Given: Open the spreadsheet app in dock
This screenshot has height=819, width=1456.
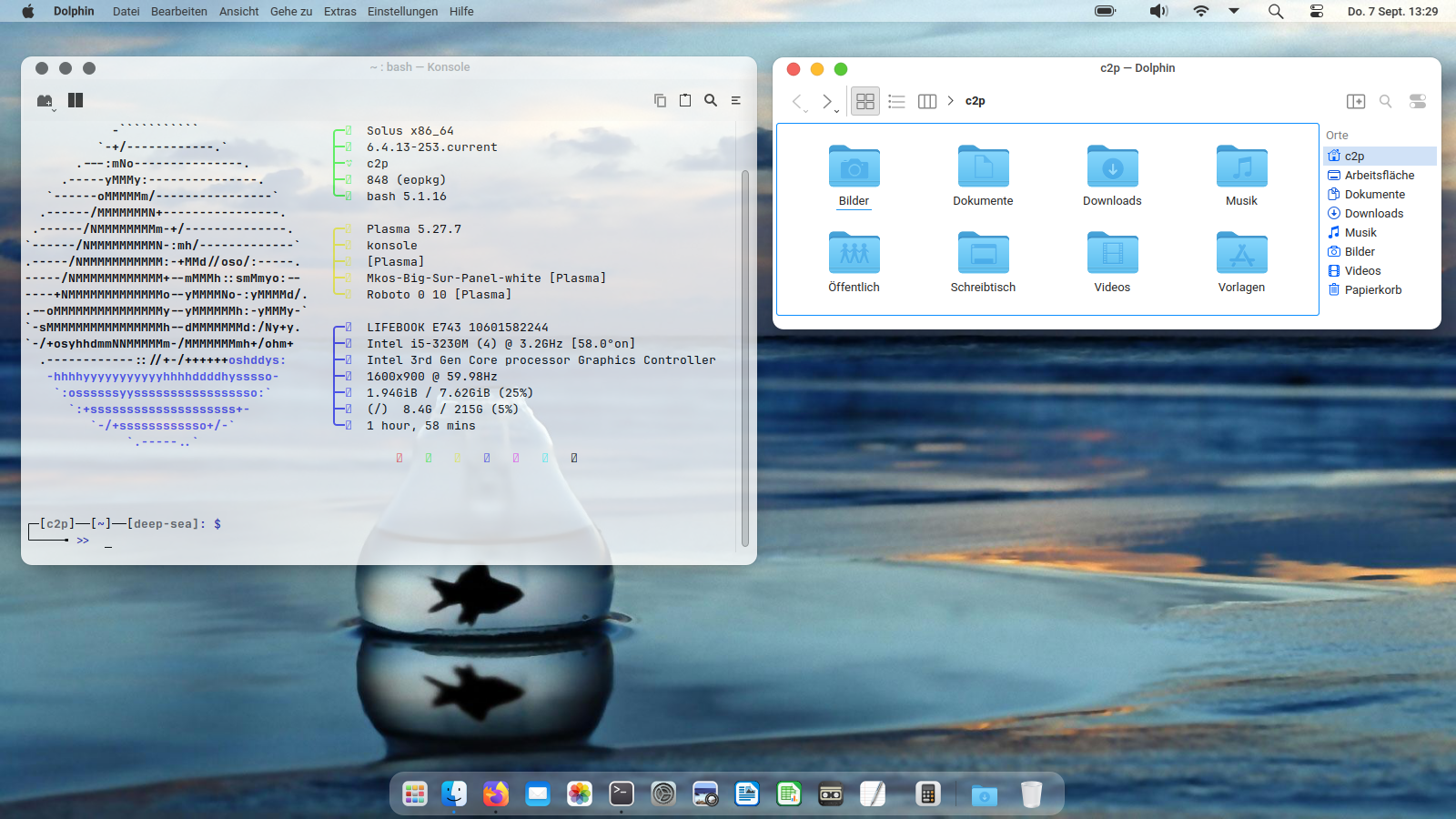Looking at the screenshot, I should coord(789,794).
